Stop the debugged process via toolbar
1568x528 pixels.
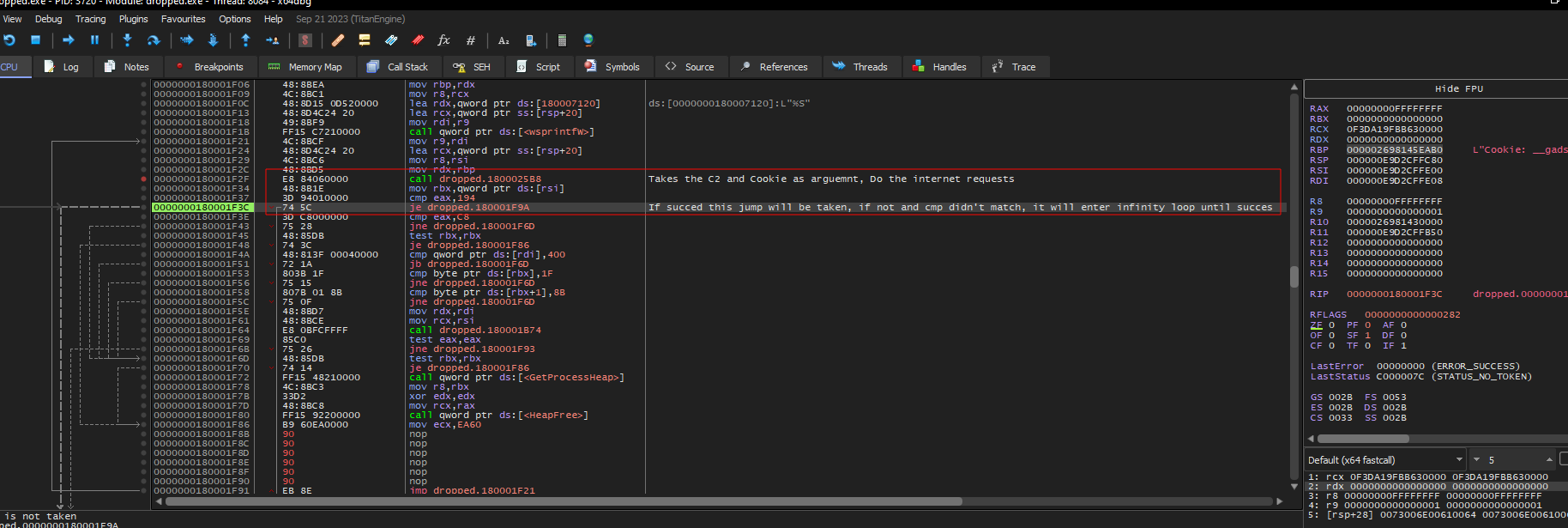pyautogui.click(x=35, y=40)
